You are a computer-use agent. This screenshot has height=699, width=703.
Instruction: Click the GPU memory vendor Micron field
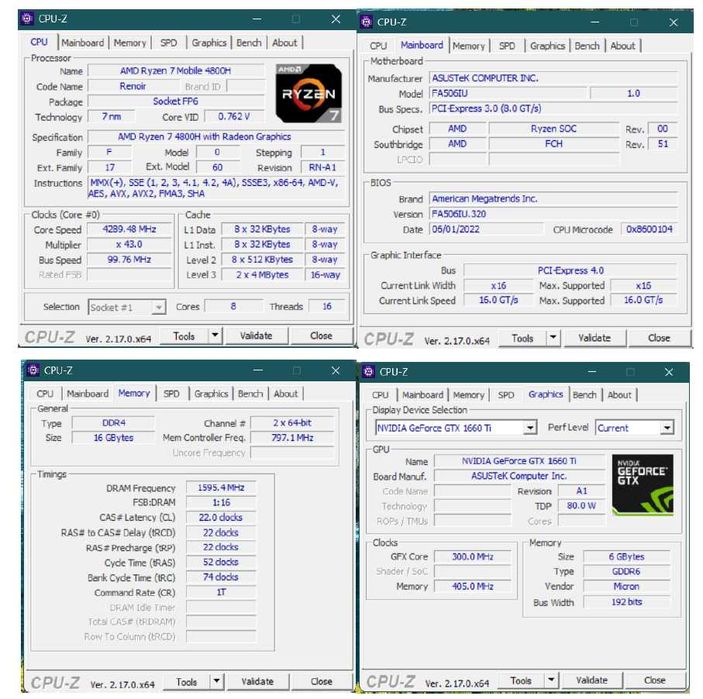[626, 586]
